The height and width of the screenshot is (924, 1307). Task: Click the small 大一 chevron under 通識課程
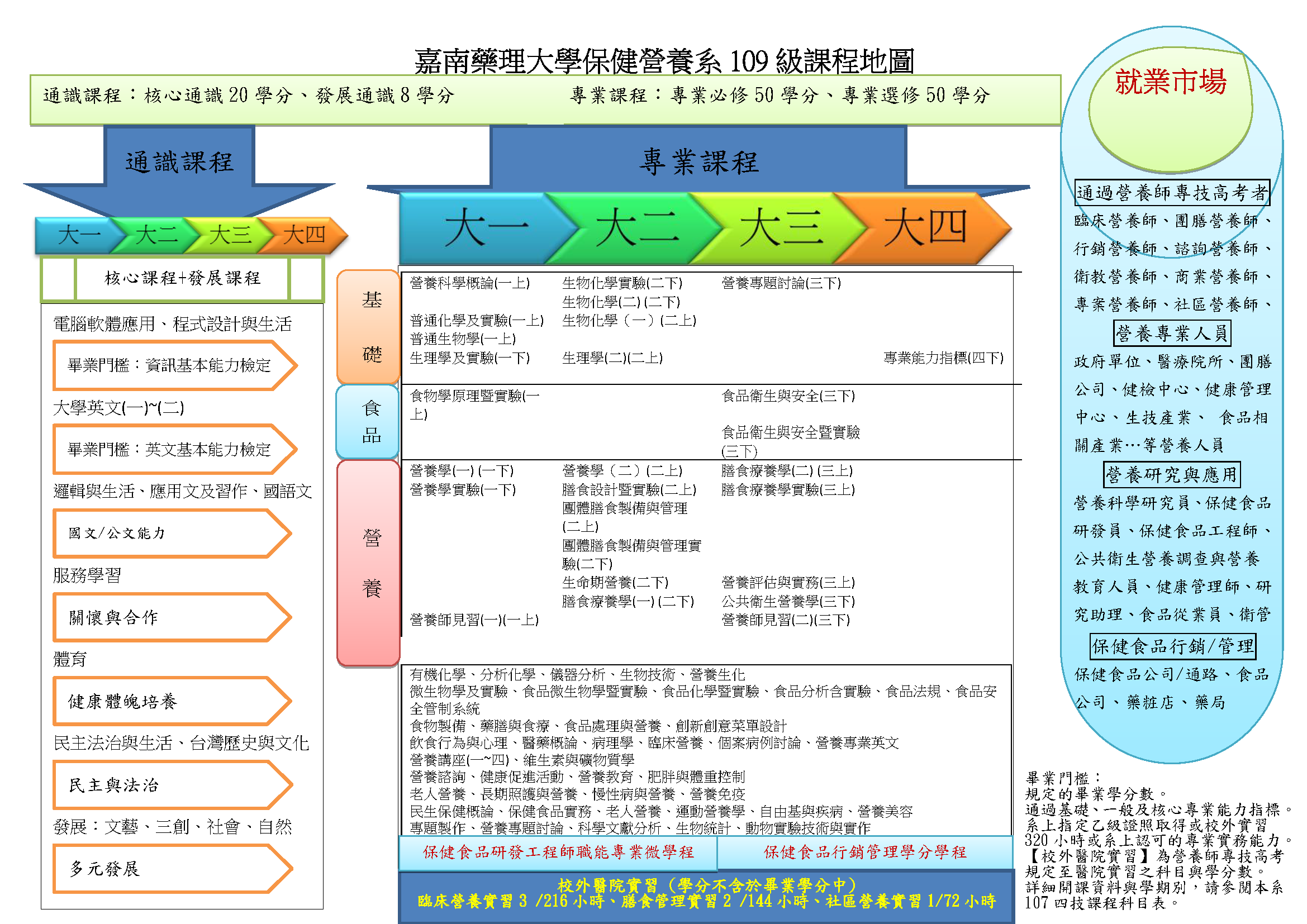click(80, 235)
